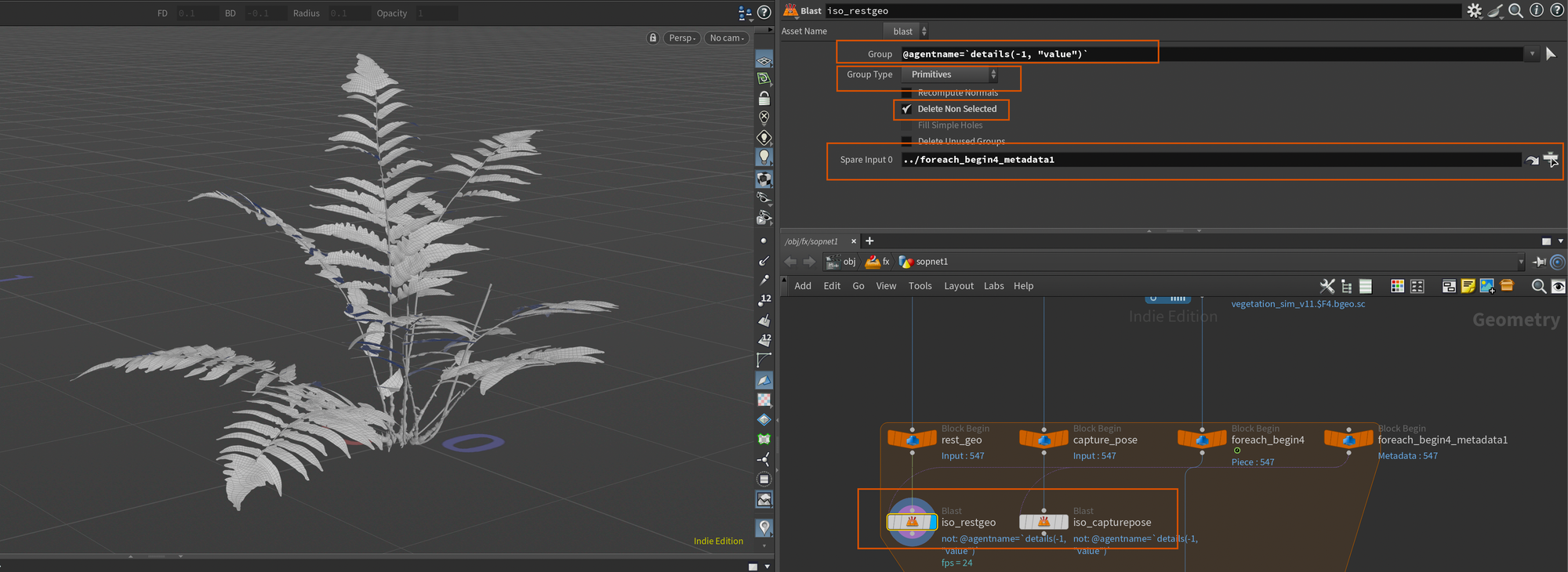Click the add new pane tab plus button
This screenshot has height=572, width=1568.
coord(869,241)
